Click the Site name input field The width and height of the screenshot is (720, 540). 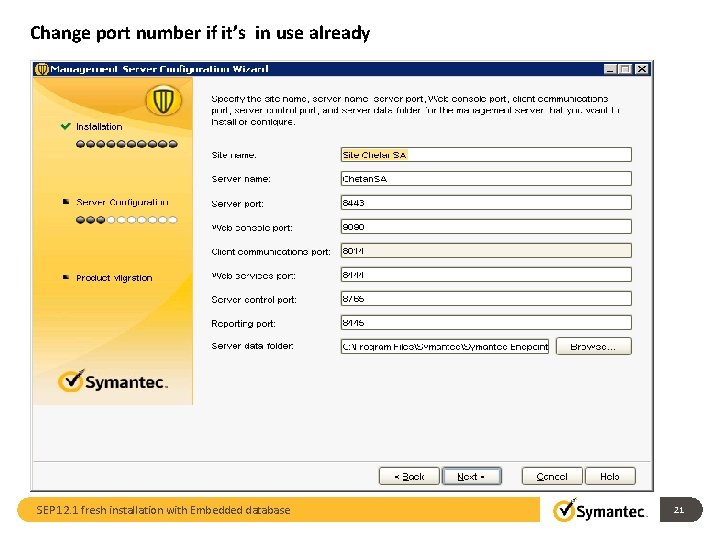pyautogui.click(x=486, y=155)
